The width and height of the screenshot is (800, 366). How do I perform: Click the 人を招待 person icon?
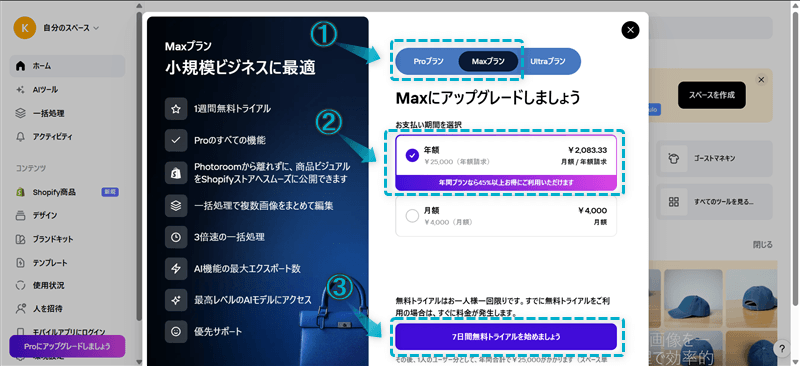[20, 308]
